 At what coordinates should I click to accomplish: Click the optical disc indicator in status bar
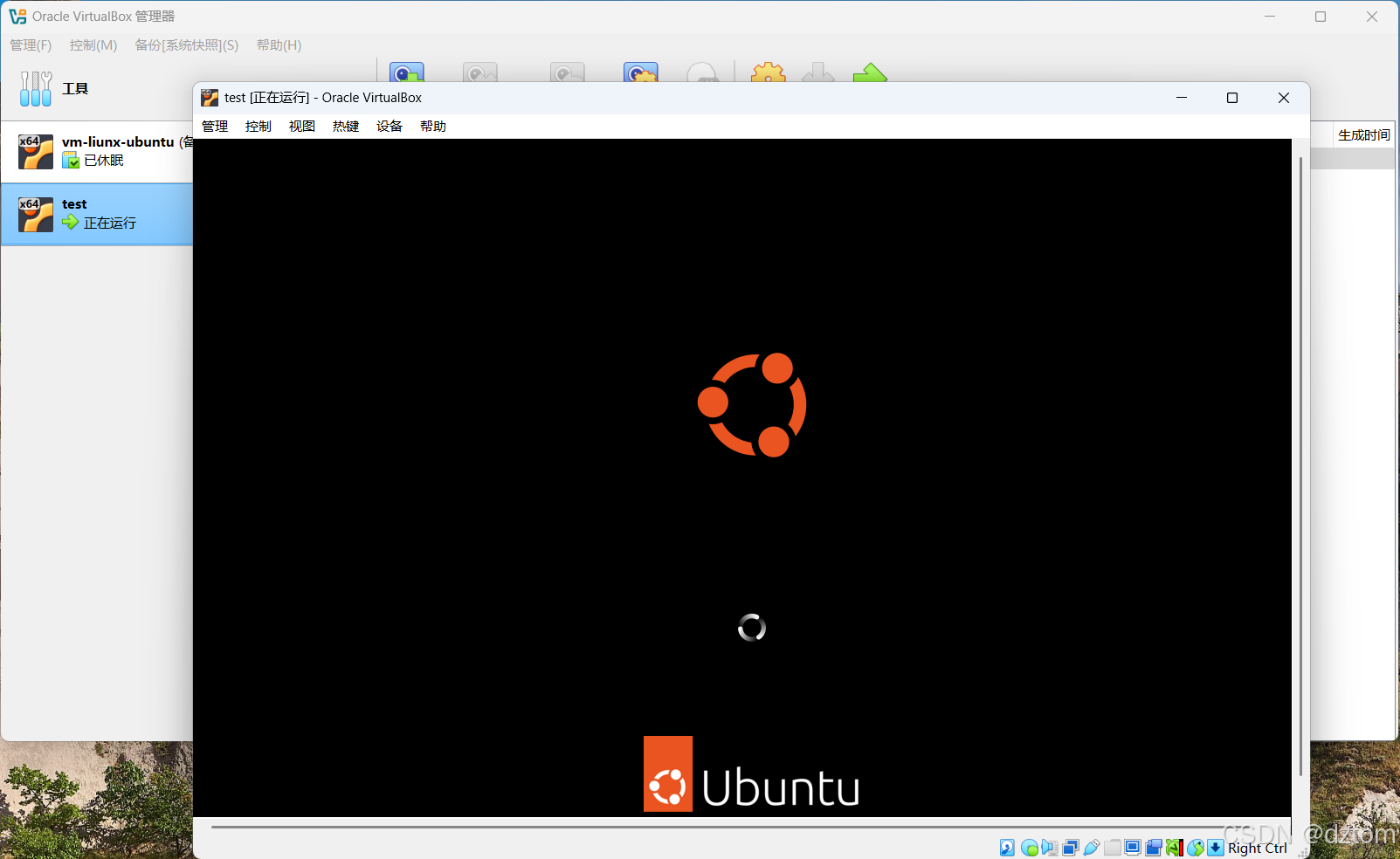[x=1030, y=848]
